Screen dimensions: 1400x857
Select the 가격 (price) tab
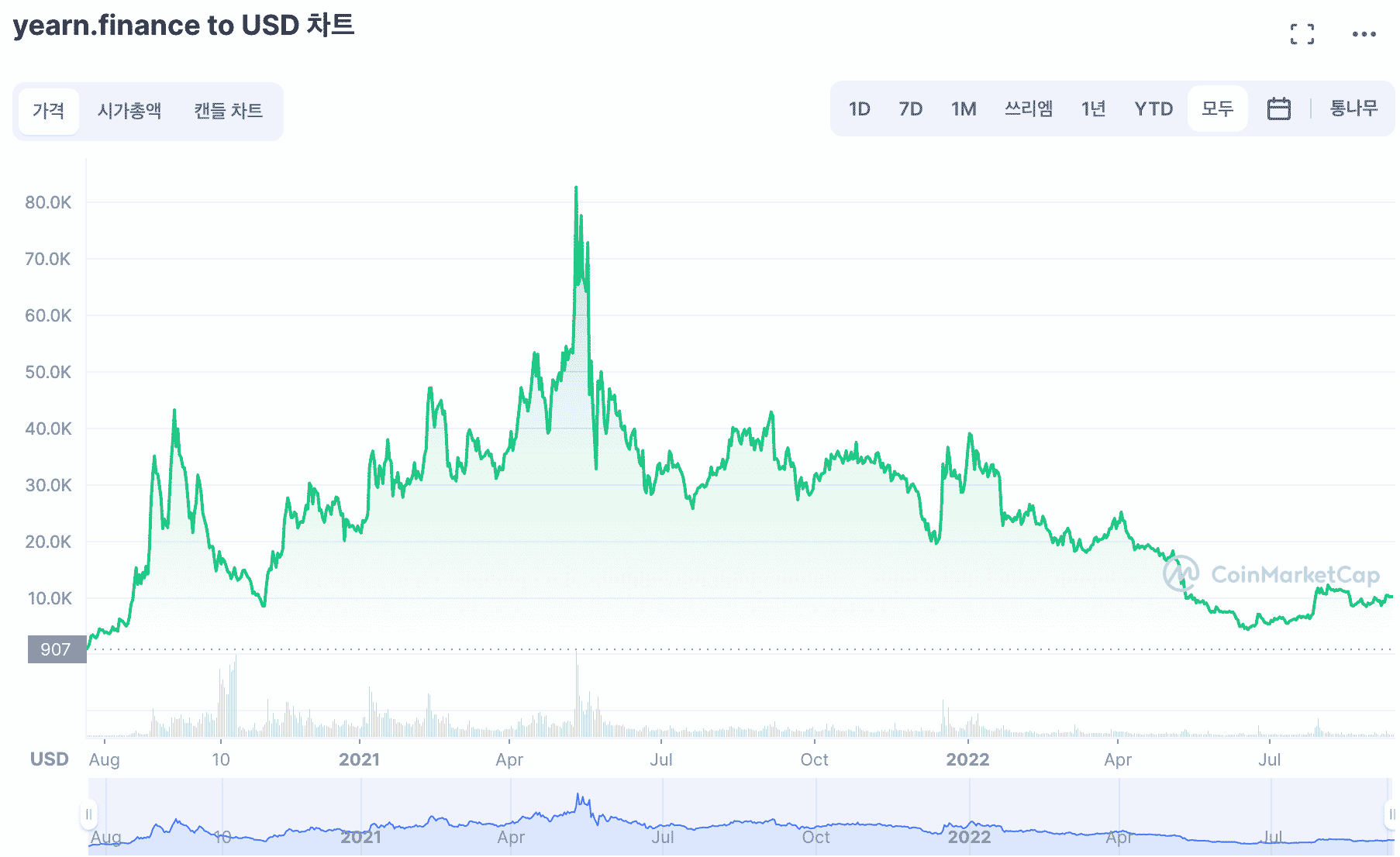[49, 111]
